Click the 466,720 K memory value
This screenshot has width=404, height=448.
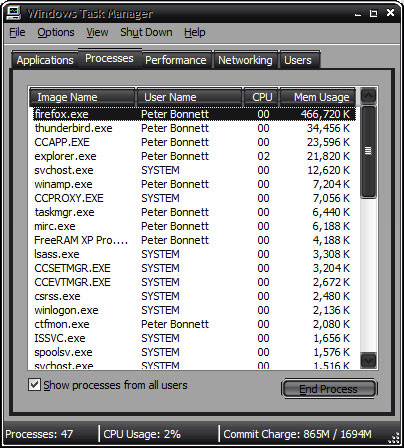(x=325, y=114)
